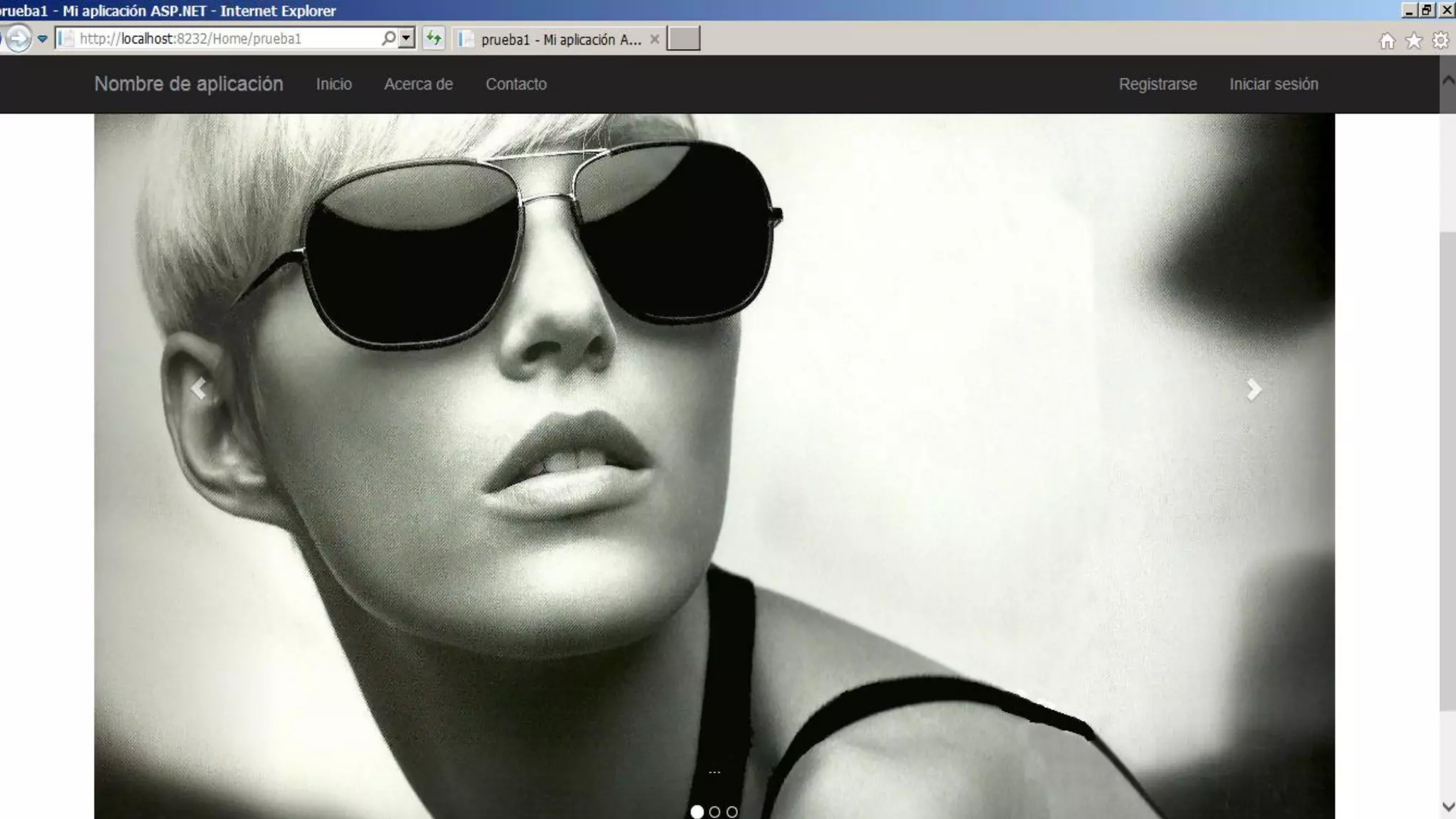Open the Favorites star icon

pos(1413,41)
